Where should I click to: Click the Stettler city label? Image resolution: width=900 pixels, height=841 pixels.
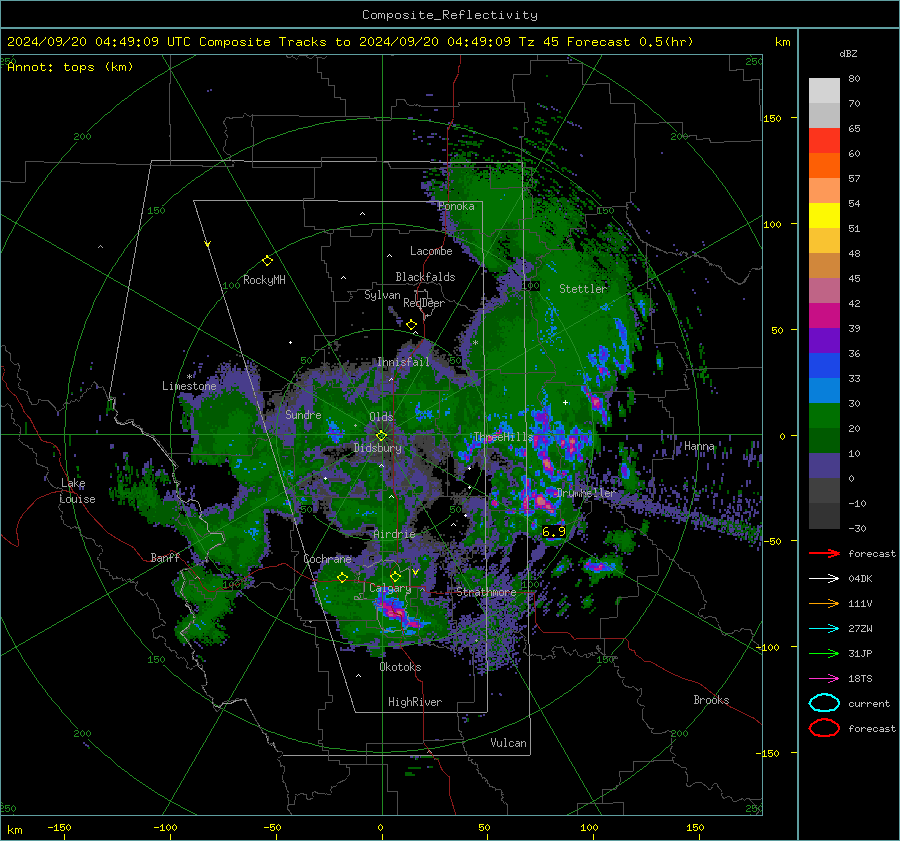pyautogui.click(x=583, y=289)
